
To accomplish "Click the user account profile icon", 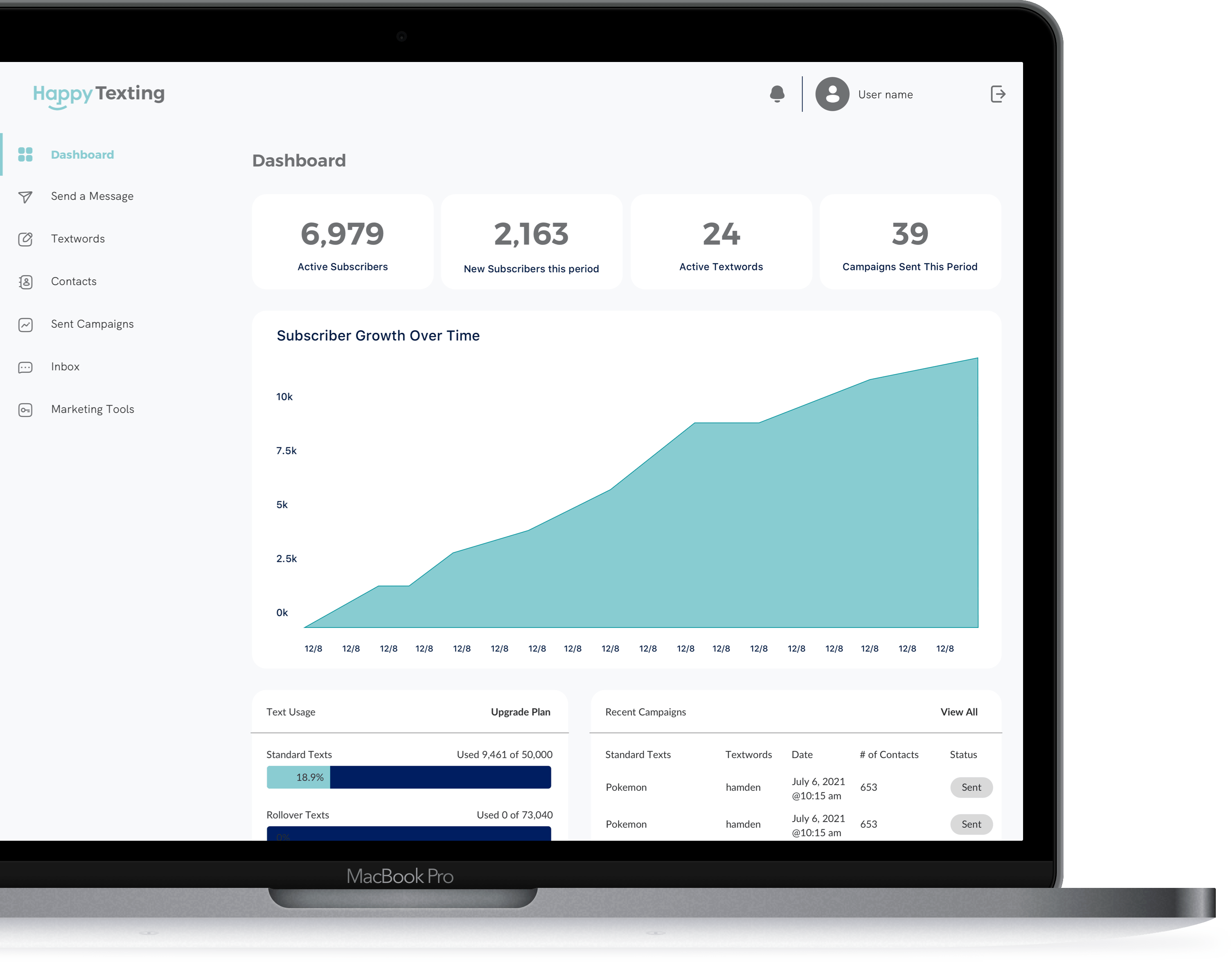I will [x=833, y=93].
